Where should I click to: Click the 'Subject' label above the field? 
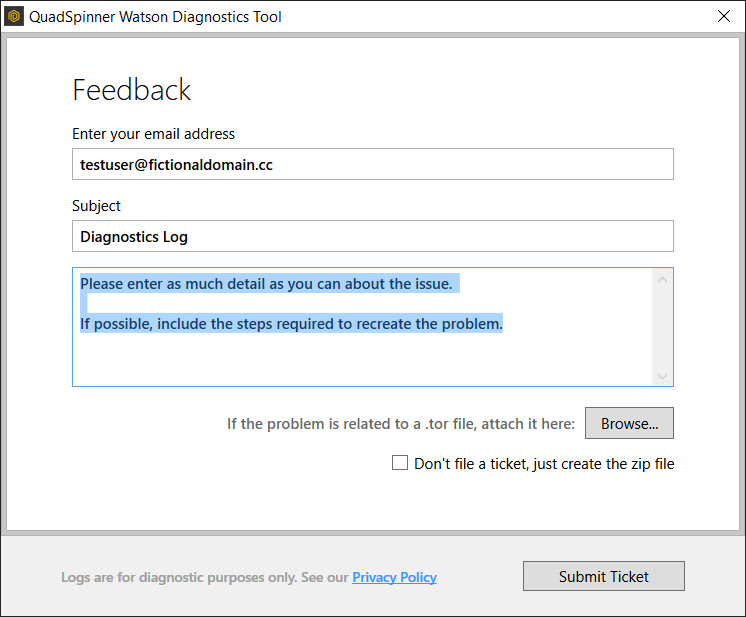[96, 206]
